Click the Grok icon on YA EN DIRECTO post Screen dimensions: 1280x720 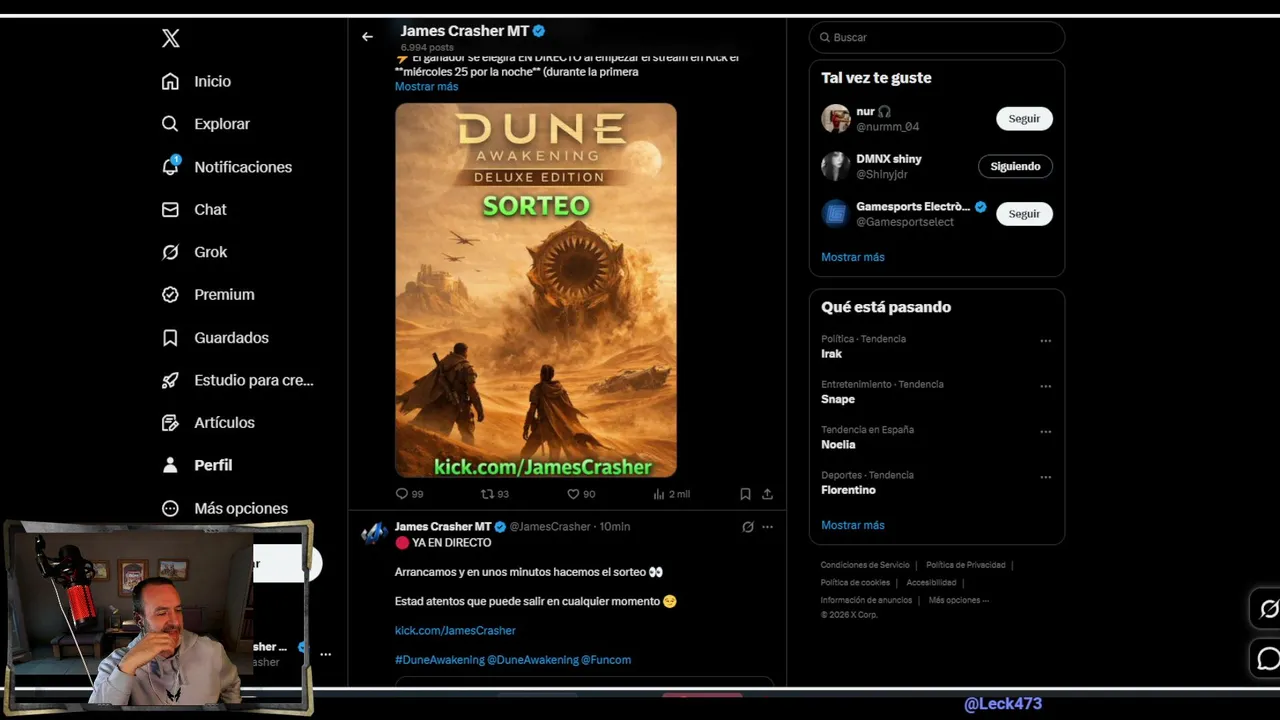point(747,527)
